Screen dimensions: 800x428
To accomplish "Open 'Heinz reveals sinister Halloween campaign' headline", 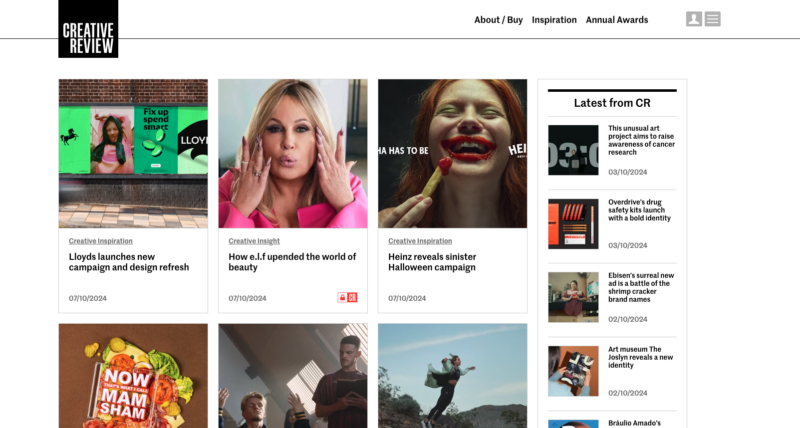I will pos(432,262).
